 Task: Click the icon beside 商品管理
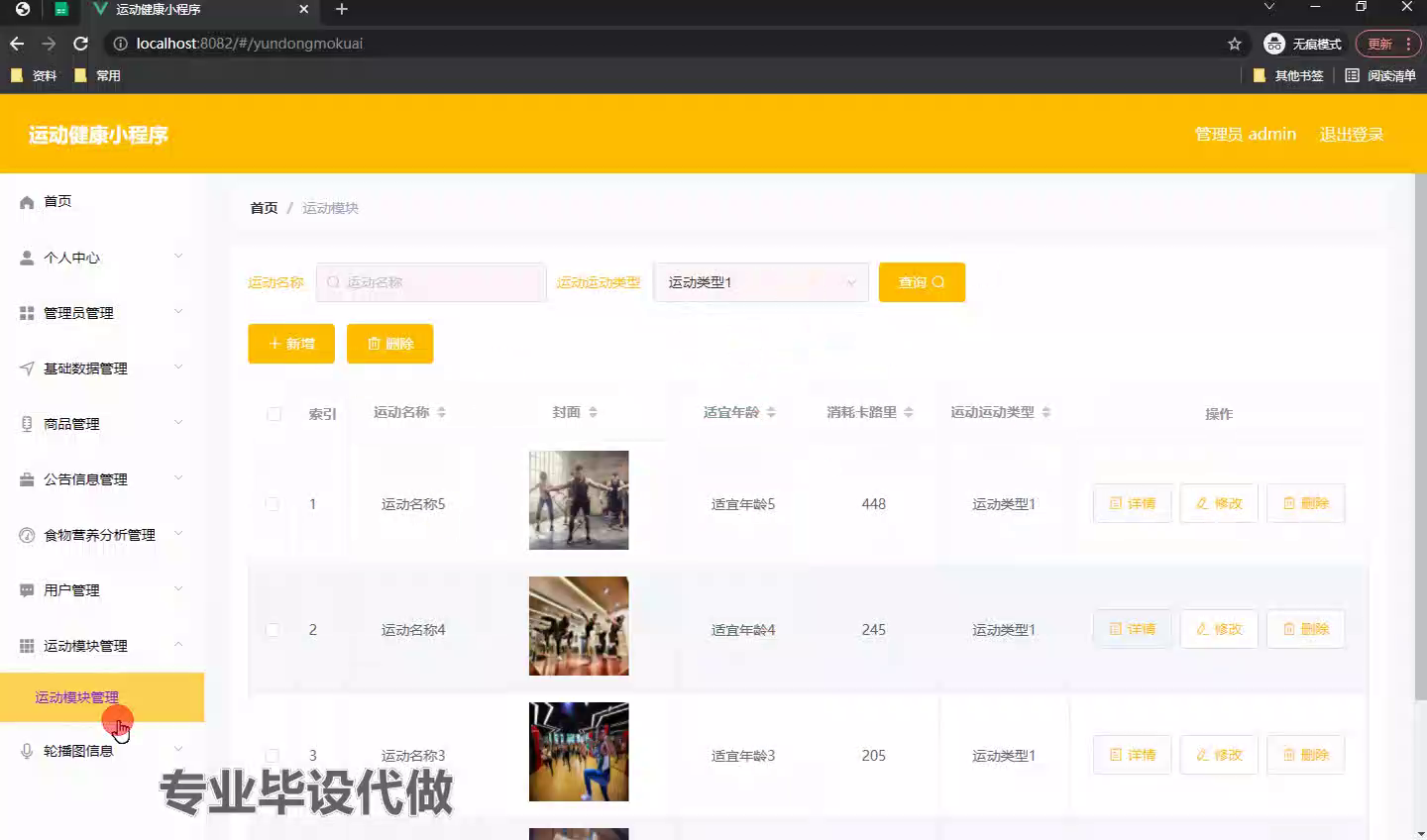[27, 424]
